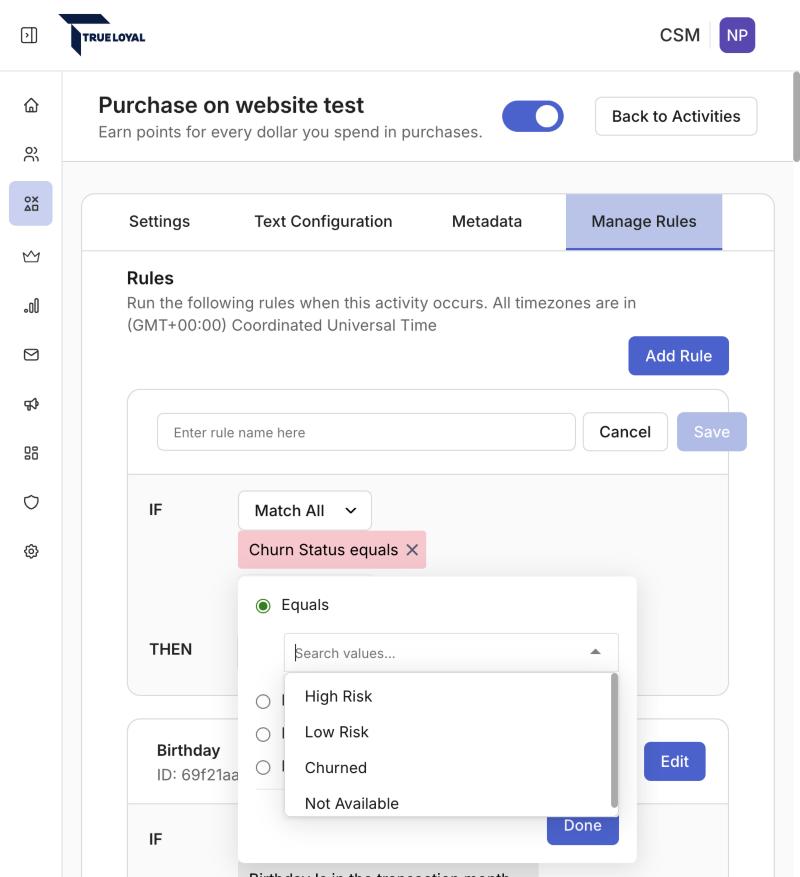Open the TrueLoyal logo home link

click(102, 35)
